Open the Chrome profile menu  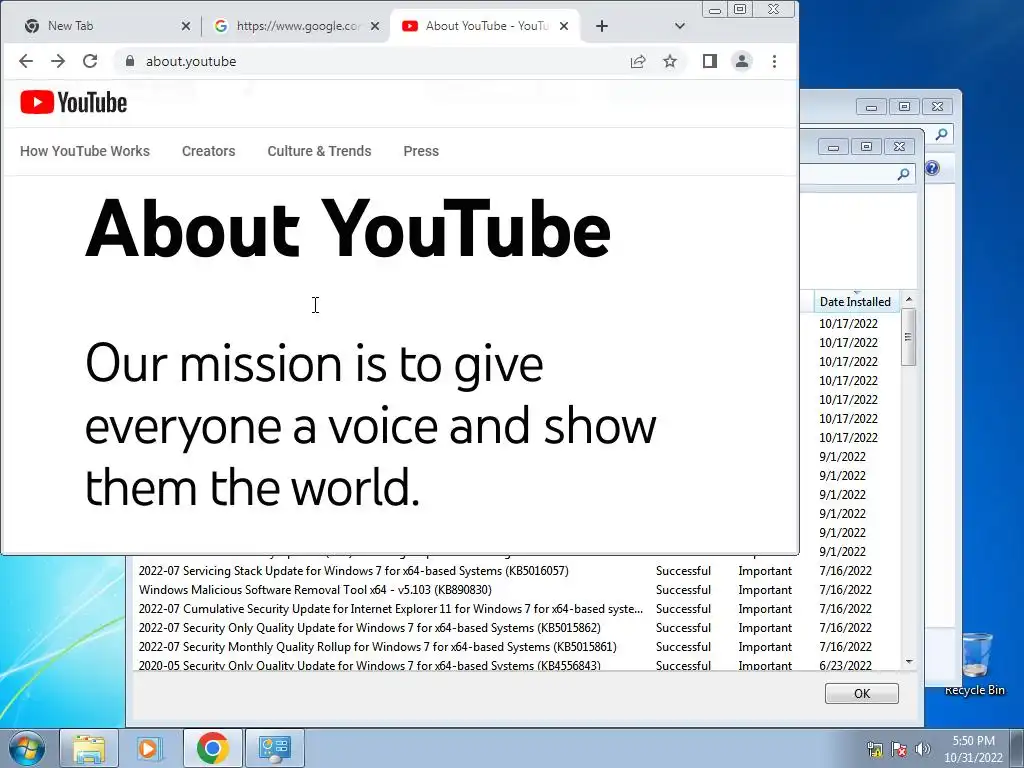click(x=742, y=61)
